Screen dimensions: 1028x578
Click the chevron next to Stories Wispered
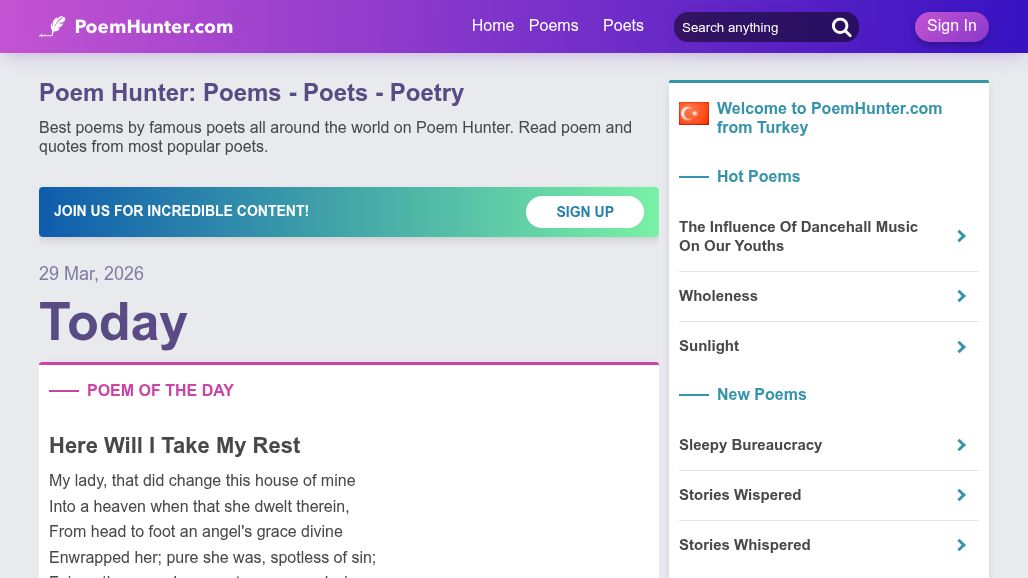tap(961, 496)
